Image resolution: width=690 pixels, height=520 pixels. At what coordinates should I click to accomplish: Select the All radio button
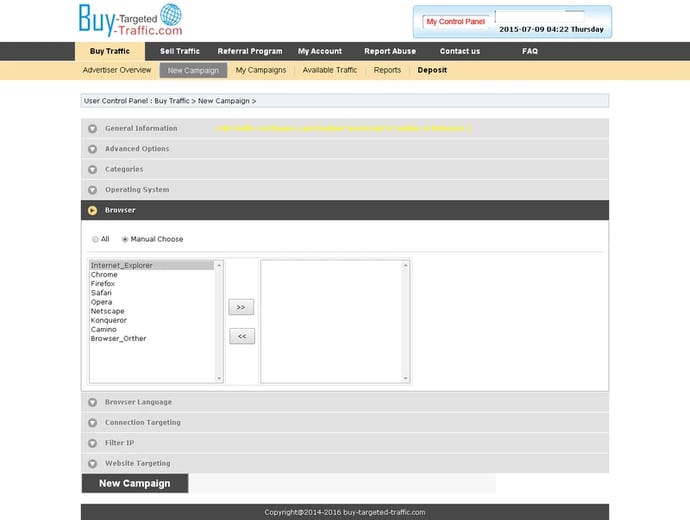point(96,240)
